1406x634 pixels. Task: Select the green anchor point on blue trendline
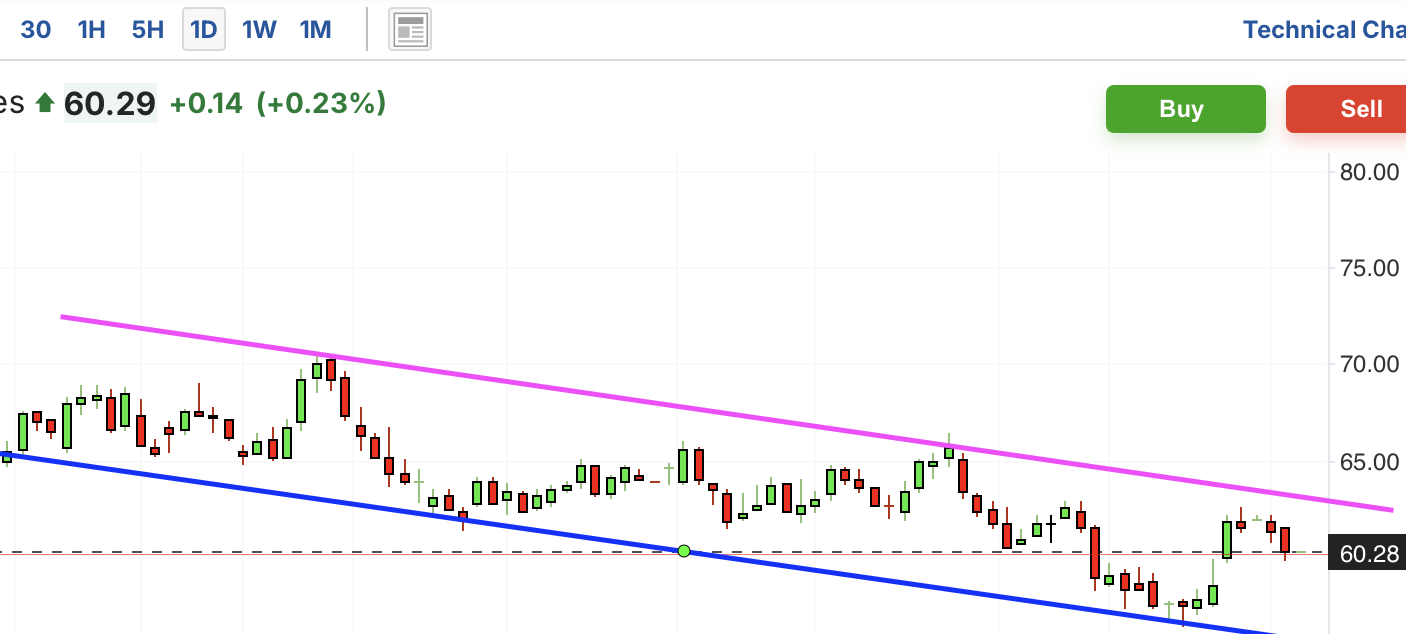coord(684,551)
